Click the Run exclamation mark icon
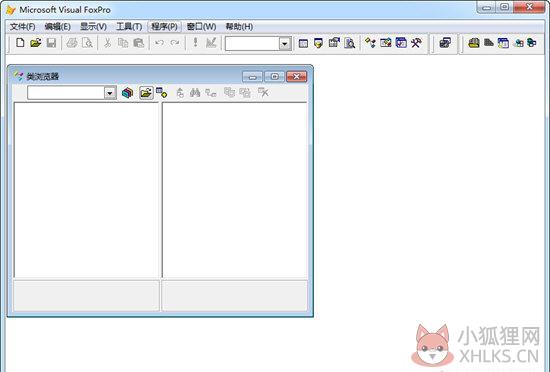550x372 pixels. click(x=195, y=43)
